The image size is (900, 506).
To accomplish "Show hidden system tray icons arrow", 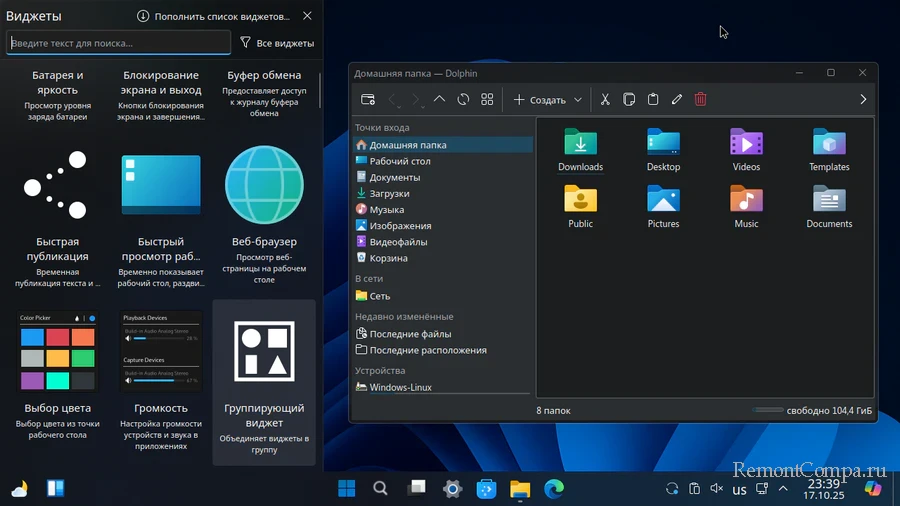I will [783, 489].
